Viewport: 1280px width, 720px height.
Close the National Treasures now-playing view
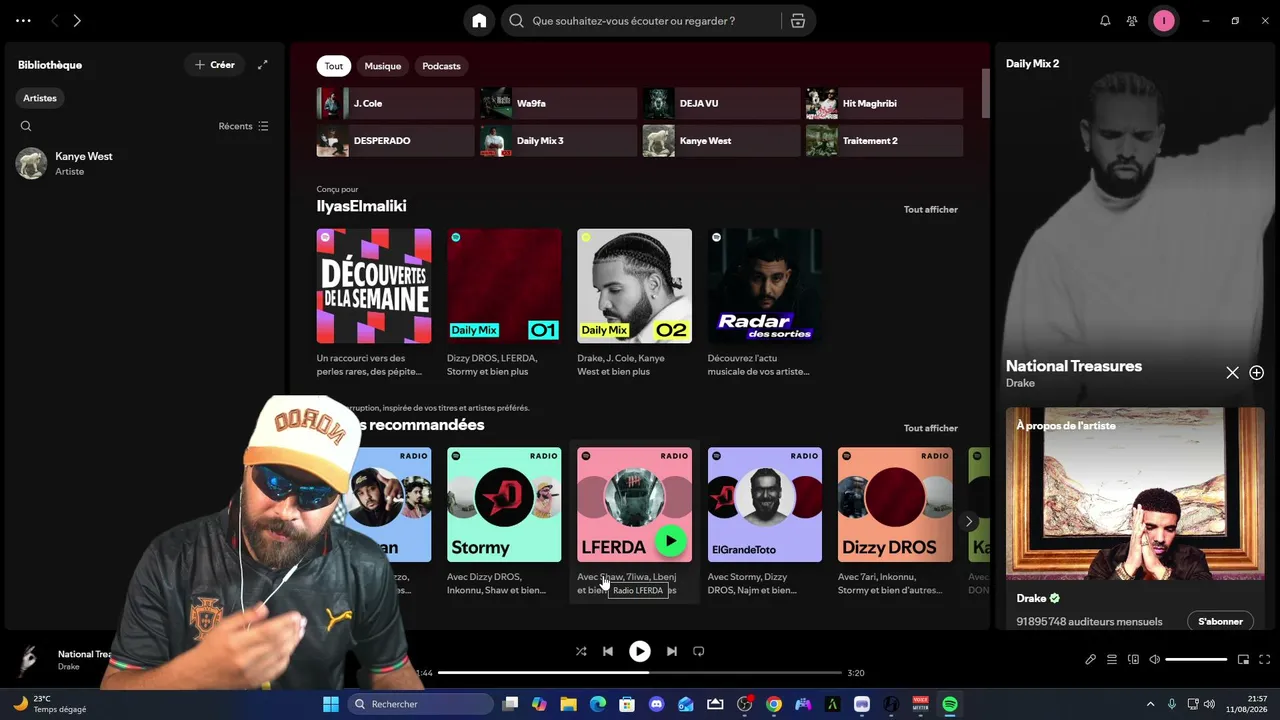(x=1232, y=372)
